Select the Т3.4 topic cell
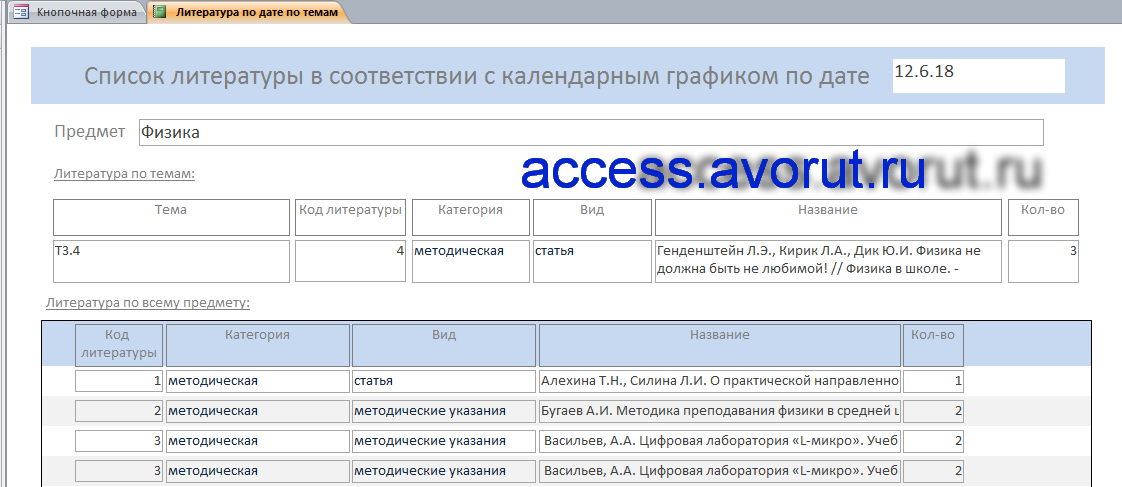The width and height of the screenshot is (1122, 487). coord(171,261)
